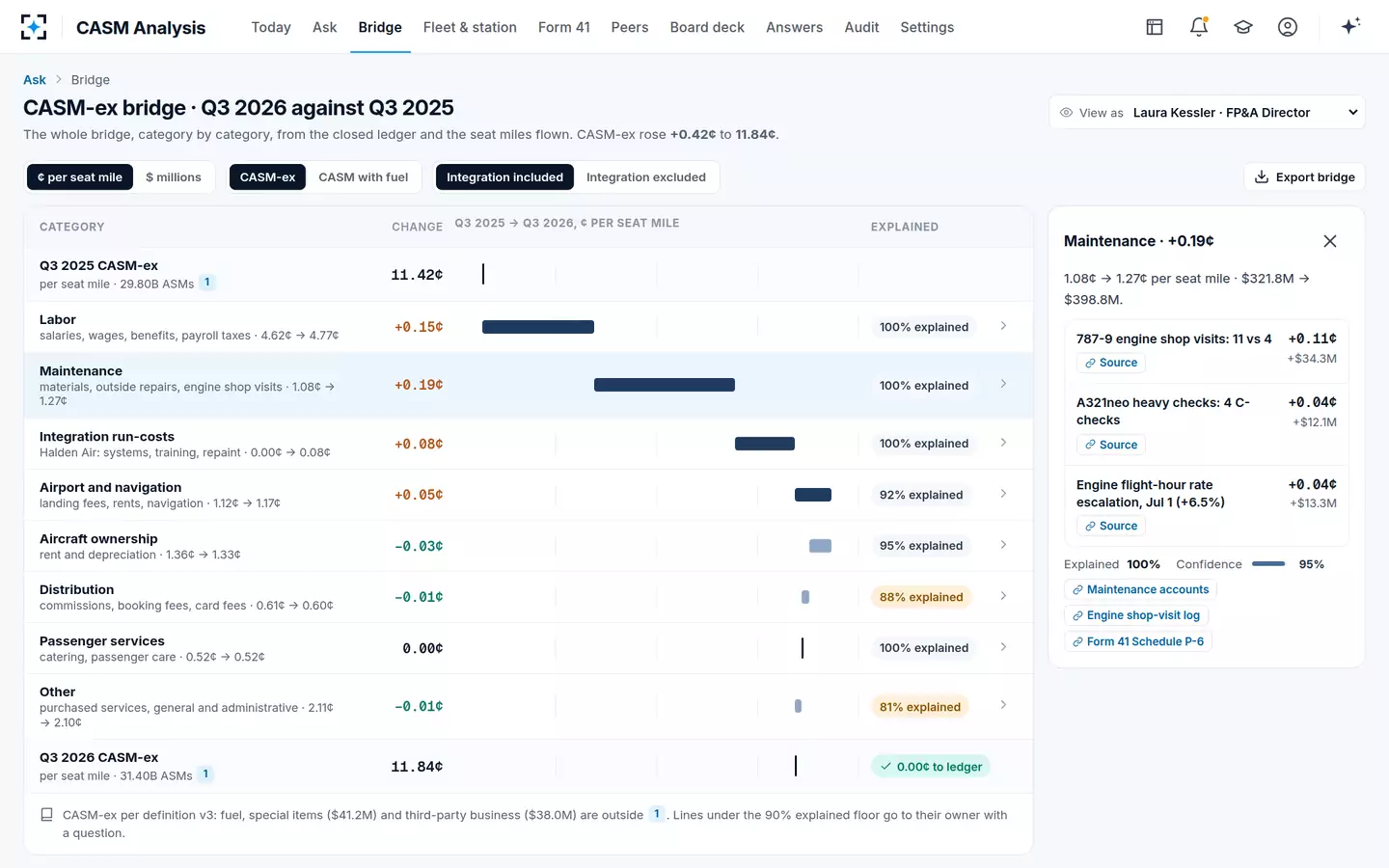Open the layout panel icon in header

(x=1155, y=27)
